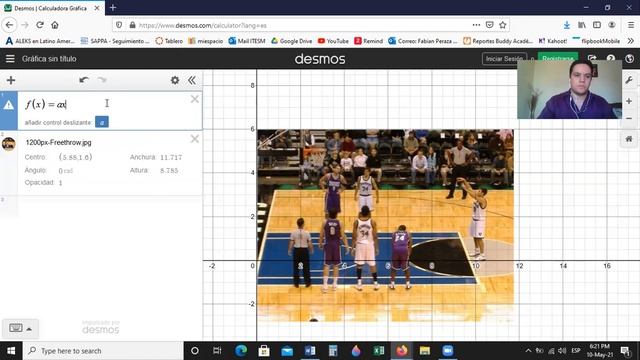This screenshot has width=640, height=360.
Task: Click the Iniciar Sesión button
Action: pyautogui.click(x=504, y=59)
